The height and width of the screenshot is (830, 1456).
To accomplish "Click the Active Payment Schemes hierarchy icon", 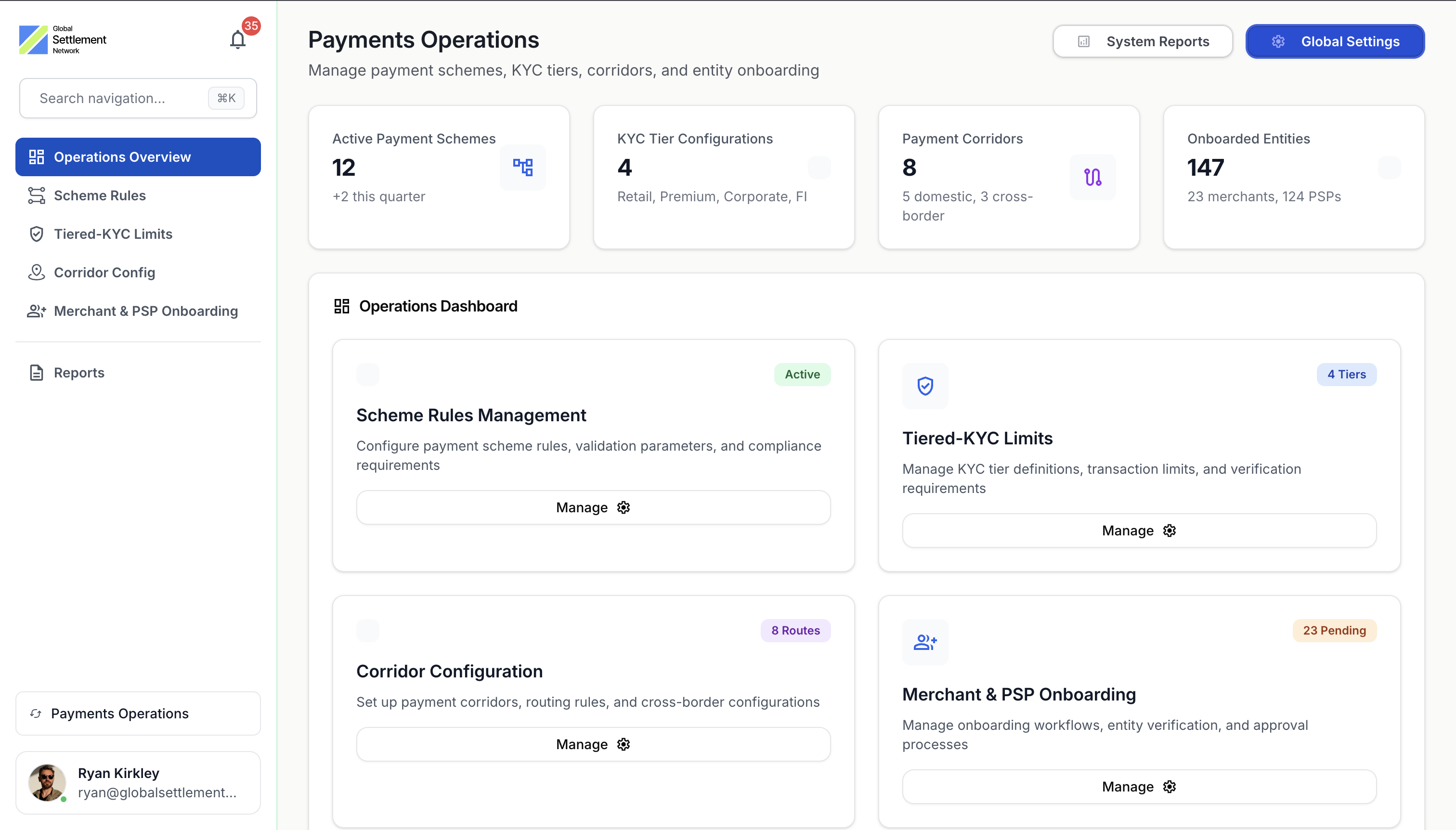I will click(x=522, y=167).
